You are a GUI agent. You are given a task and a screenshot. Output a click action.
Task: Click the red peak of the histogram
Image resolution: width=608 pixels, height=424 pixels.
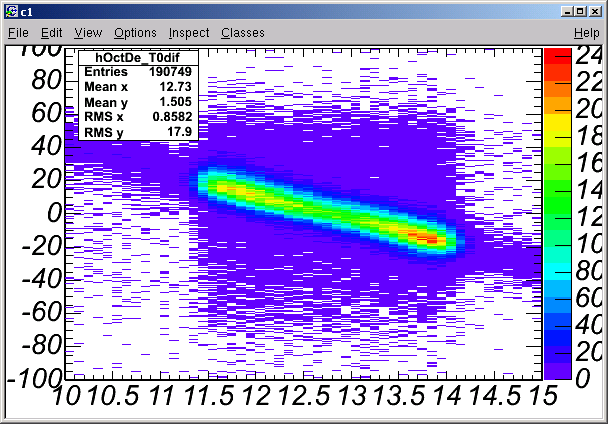pos(432,240)
